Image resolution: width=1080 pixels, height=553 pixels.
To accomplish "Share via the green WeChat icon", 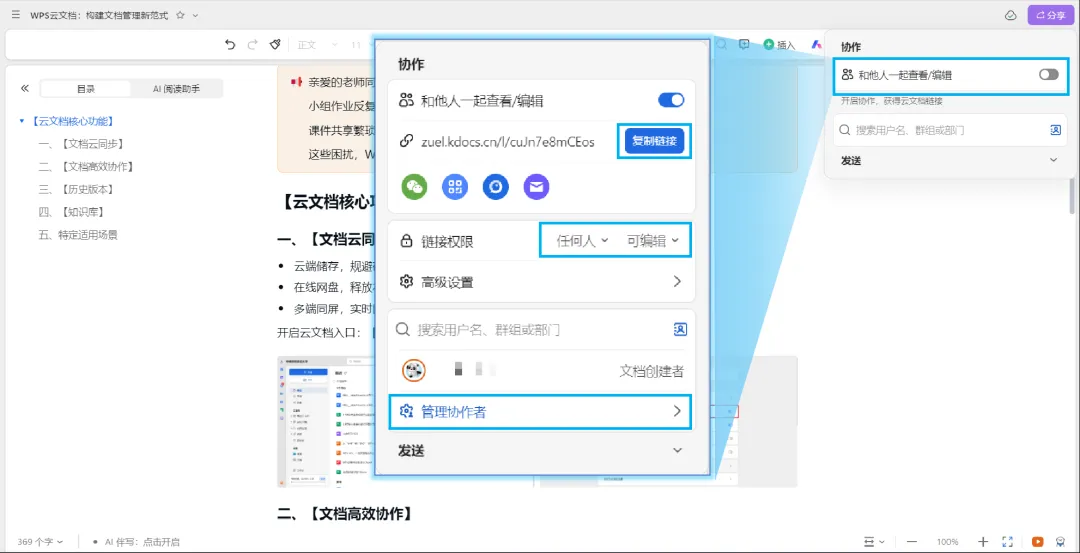I will pyautogui.click(x=415, y=187).
